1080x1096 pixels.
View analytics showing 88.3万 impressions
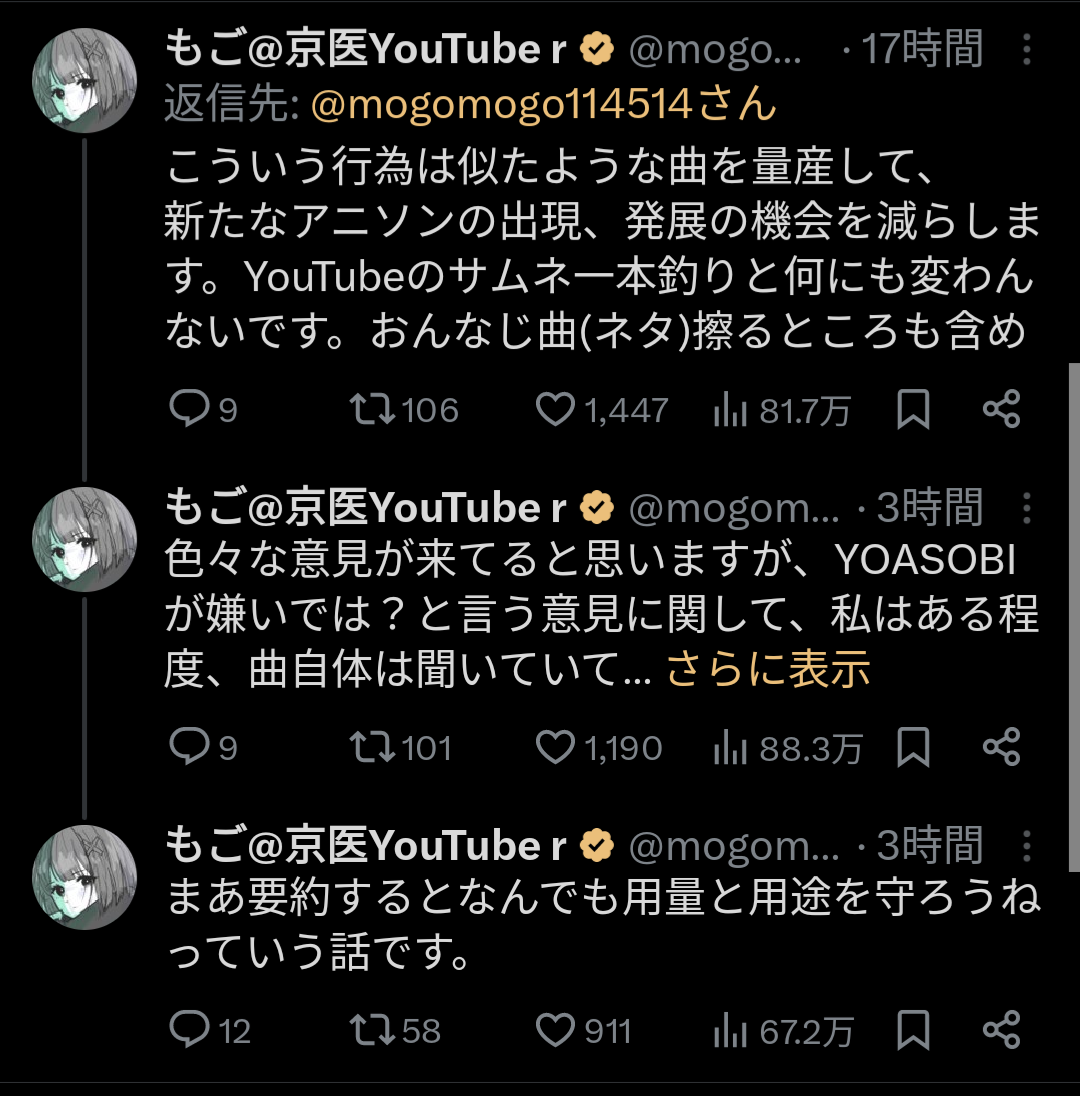[788, 748]
